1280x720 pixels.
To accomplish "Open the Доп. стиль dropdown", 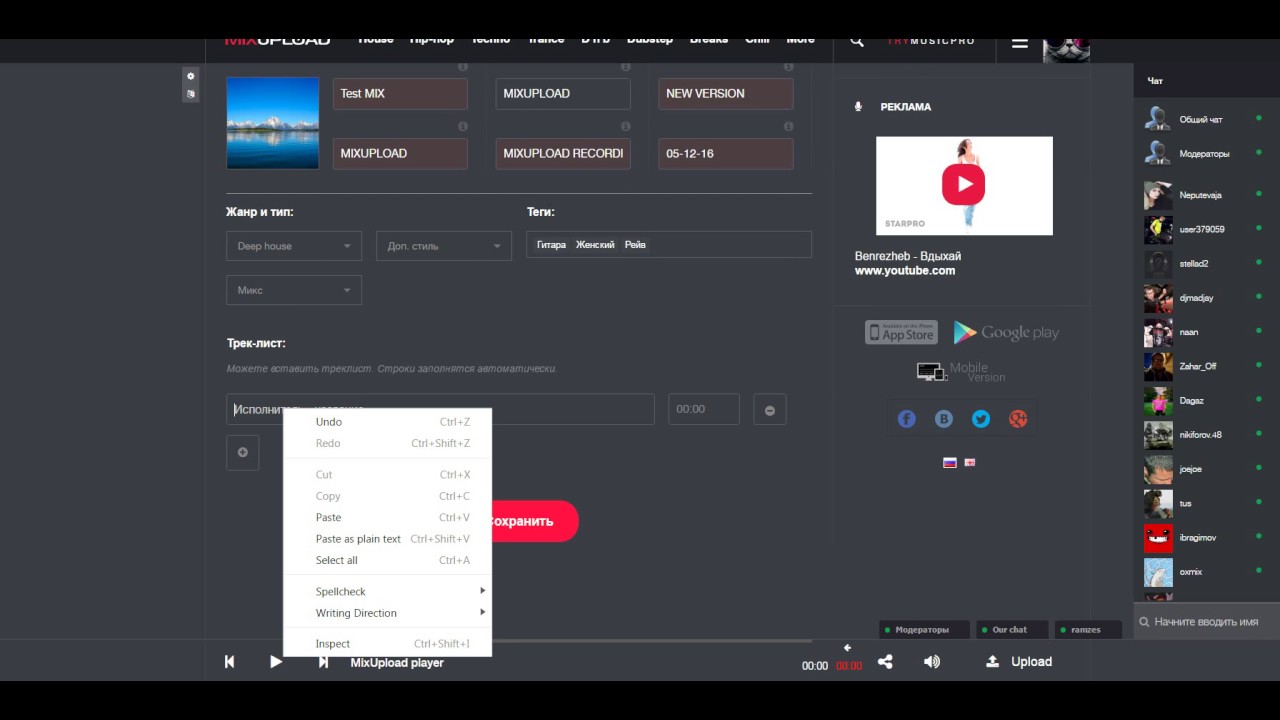I will 444,246.
